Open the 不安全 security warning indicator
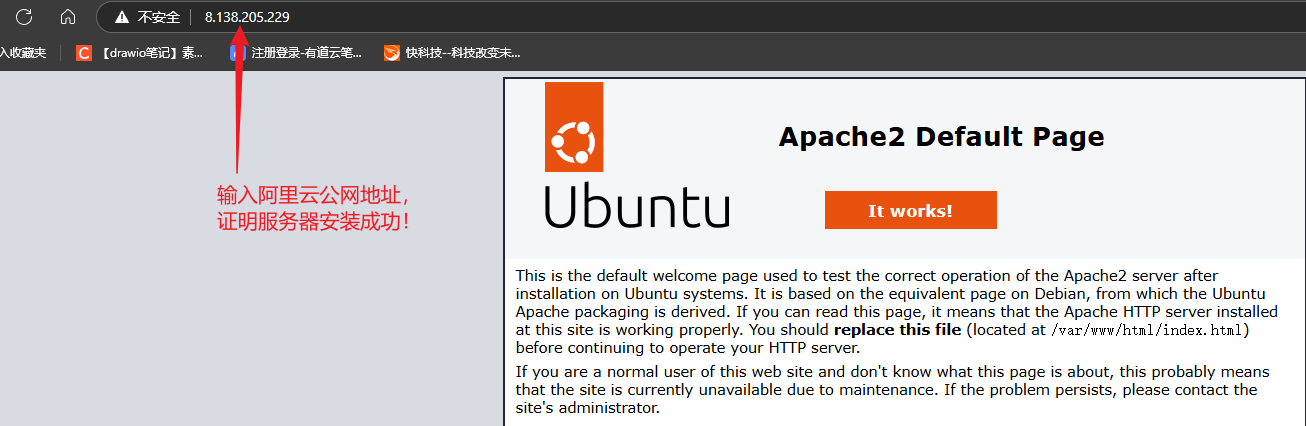This screenshot has width=1306, height=426. tap(147, 17)
